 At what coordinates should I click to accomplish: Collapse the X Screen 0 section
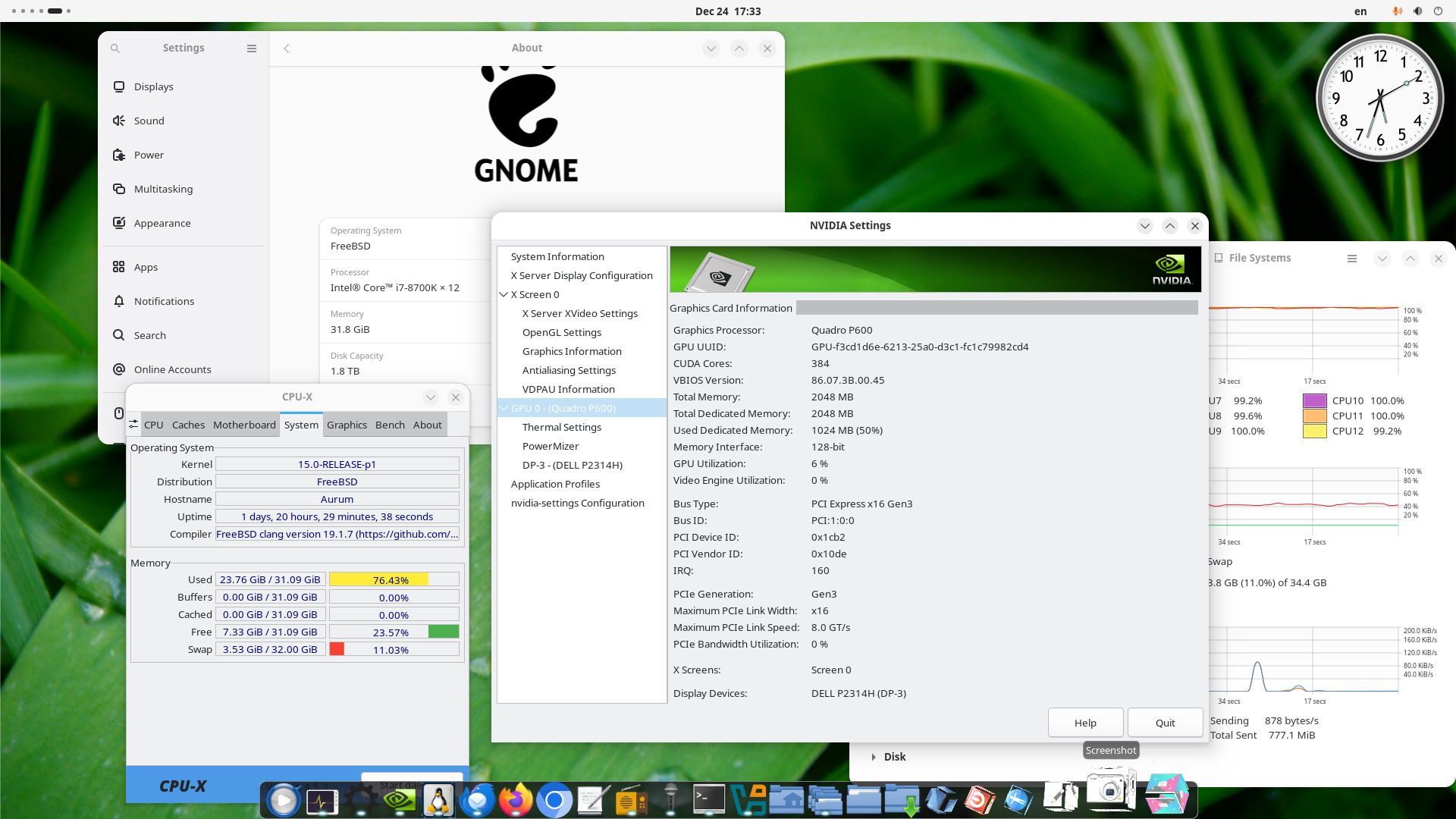(504, 294)
